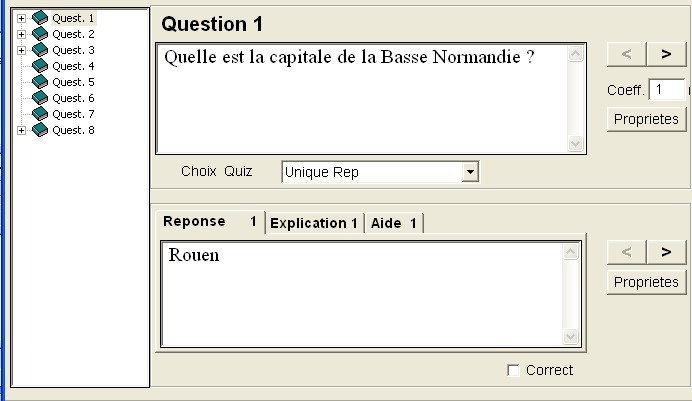
Task: Select the Quest. 1 book icon
Action: tap(40, 18)
